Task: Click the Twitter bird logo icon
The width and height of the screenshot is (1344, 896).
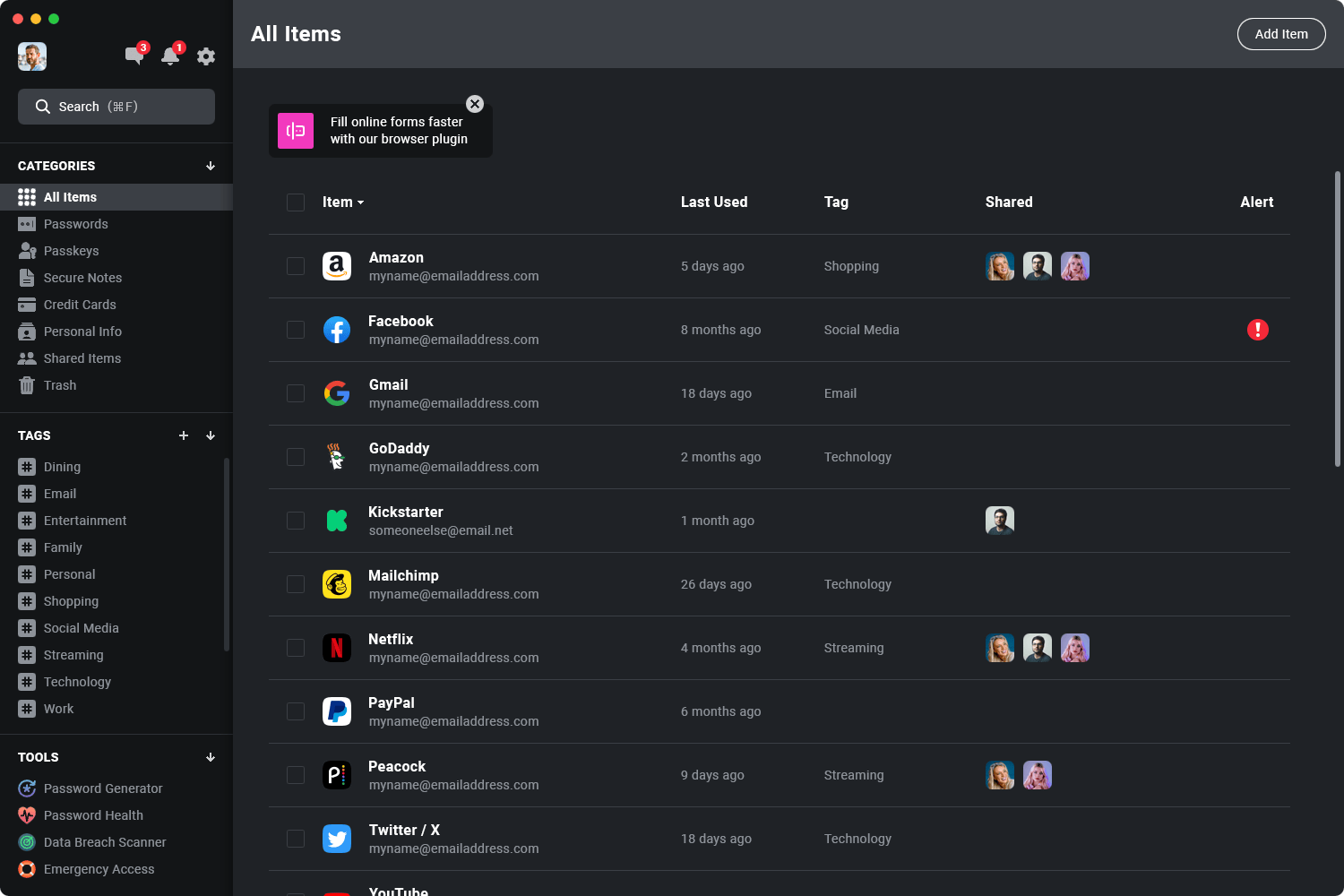Action: tap(337, 839)
